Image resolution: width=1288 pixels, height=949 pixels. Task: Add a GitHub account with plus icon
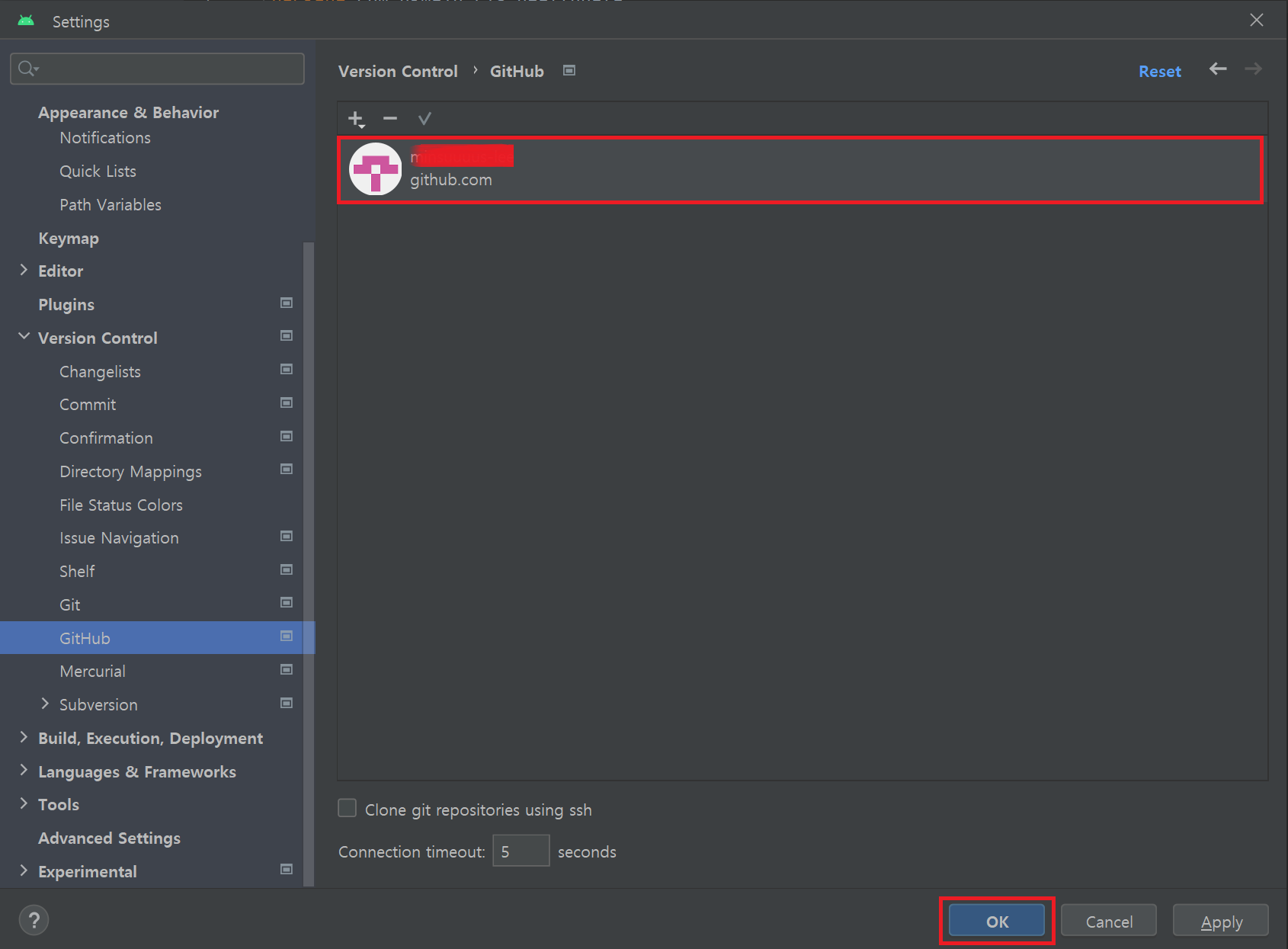(x=356, y=119)
